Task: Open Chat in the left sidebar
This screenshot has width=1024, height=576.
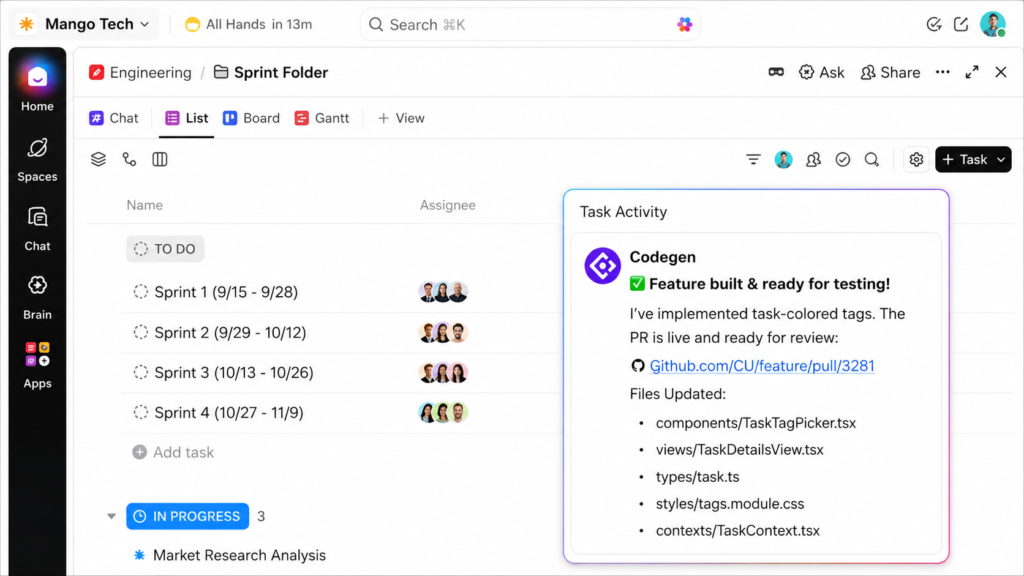Action: (37, 229)
